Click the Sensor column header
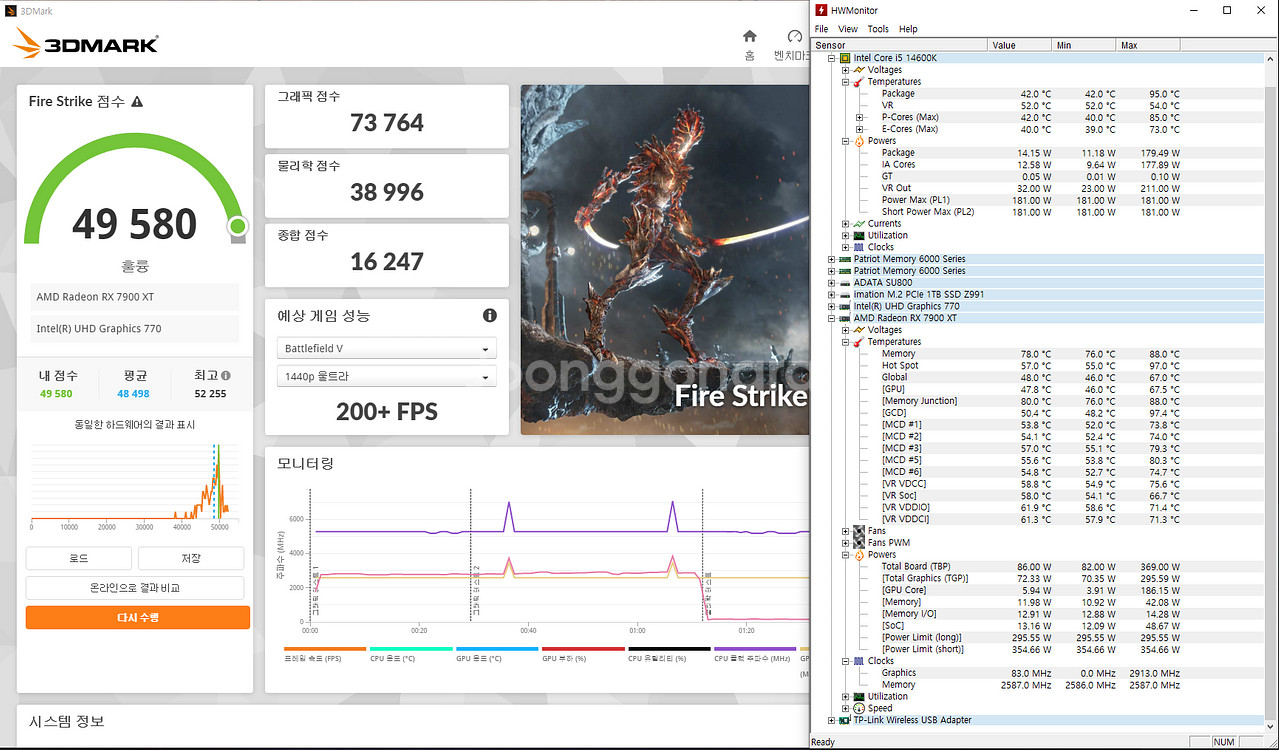The image size is (1279, 750). click(900, 45)
